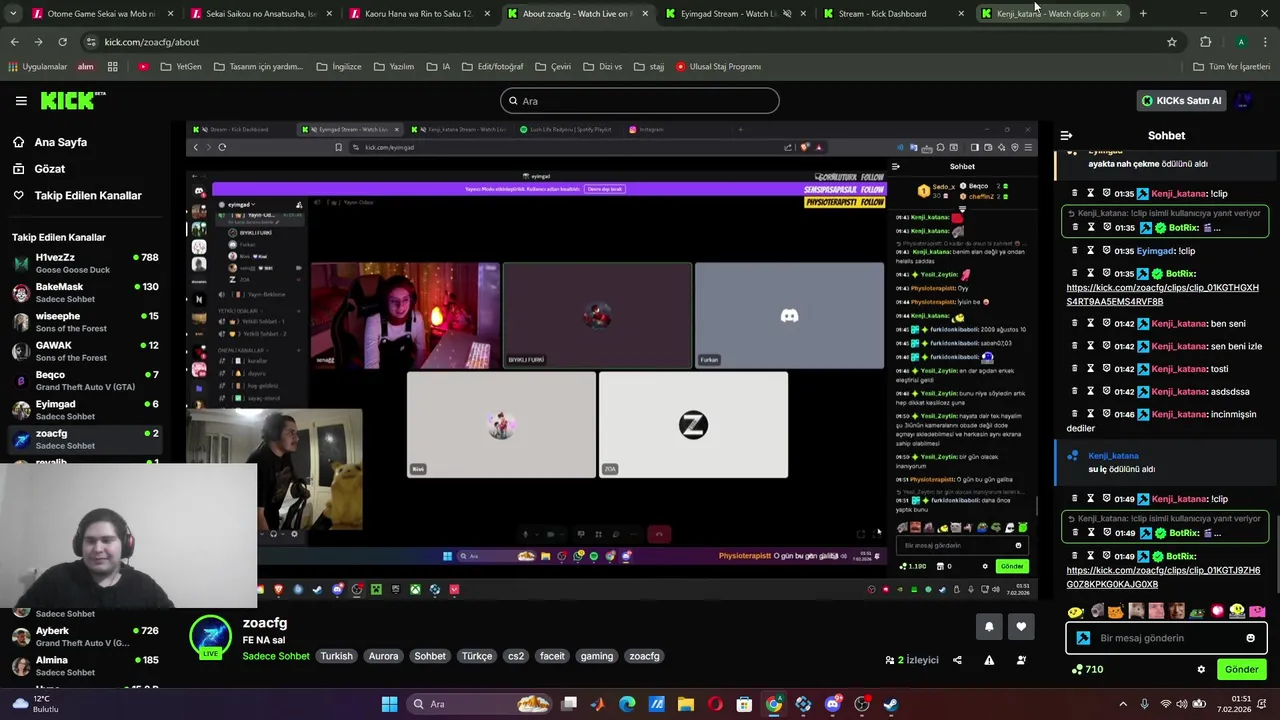Open Chrome extensions puzzle icon
This screenshot has width=1280, height=720.
[1205, 42]
